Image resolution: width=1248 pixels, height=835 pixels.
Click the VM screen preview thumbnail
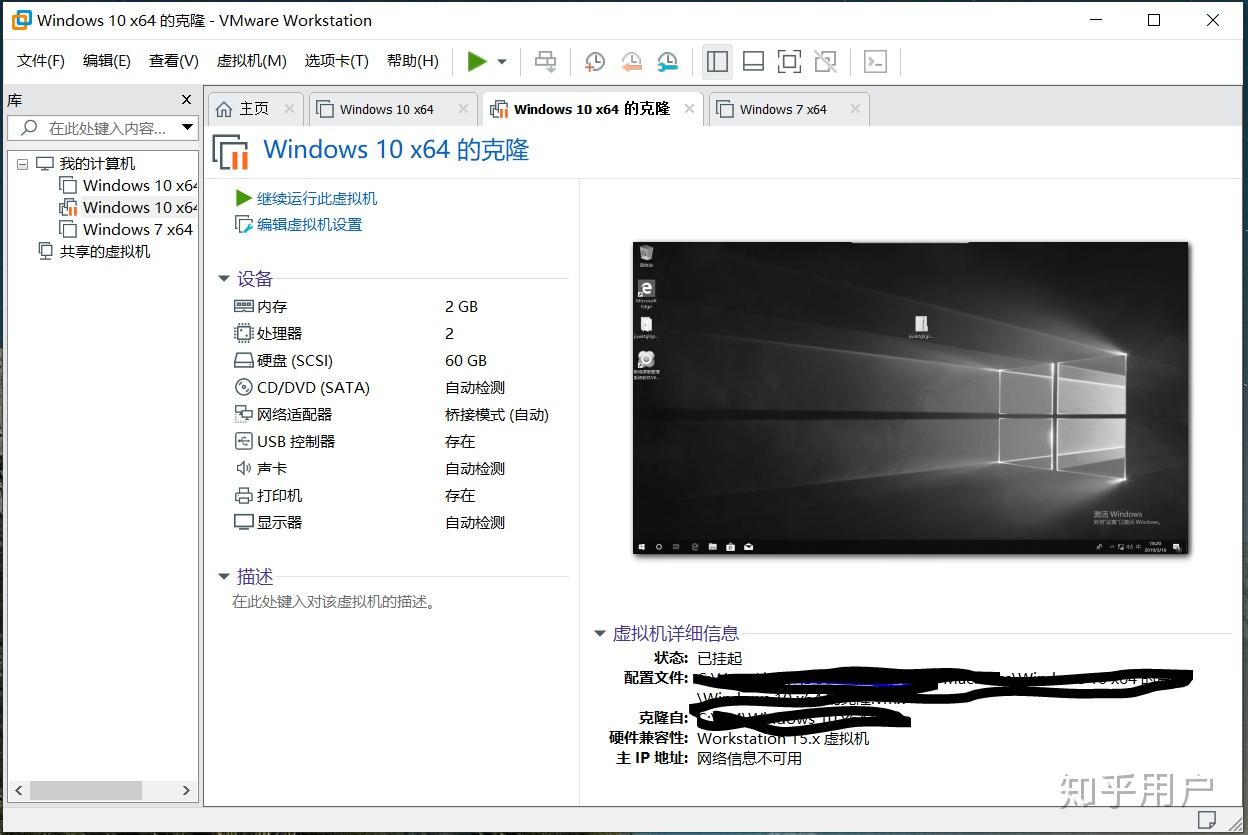pos(911,398)
